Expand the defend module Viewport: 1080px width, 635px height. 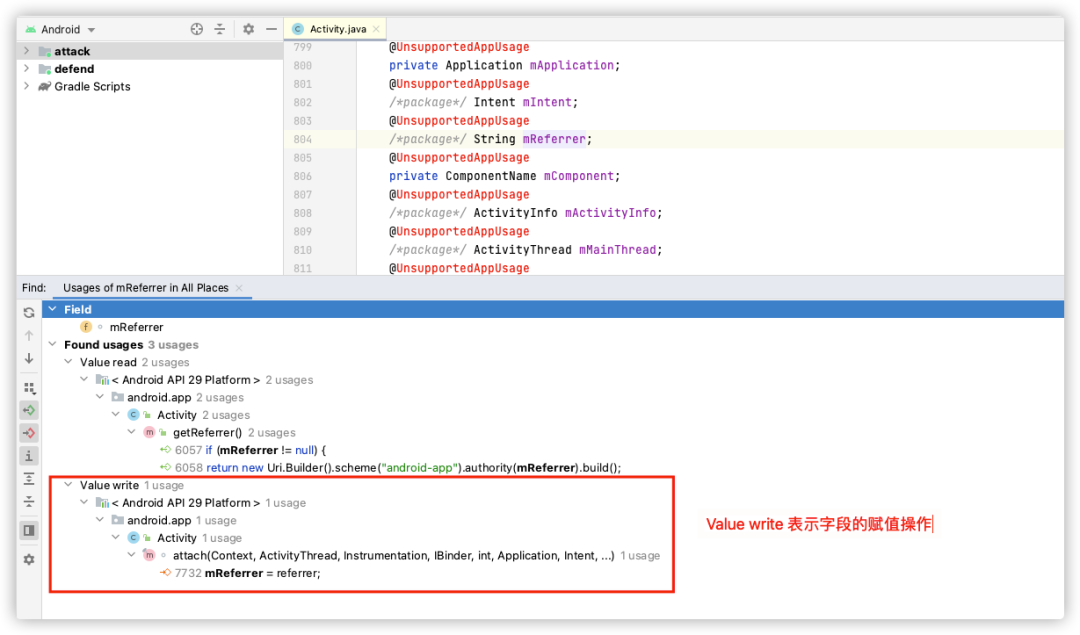tap(26, 68)
